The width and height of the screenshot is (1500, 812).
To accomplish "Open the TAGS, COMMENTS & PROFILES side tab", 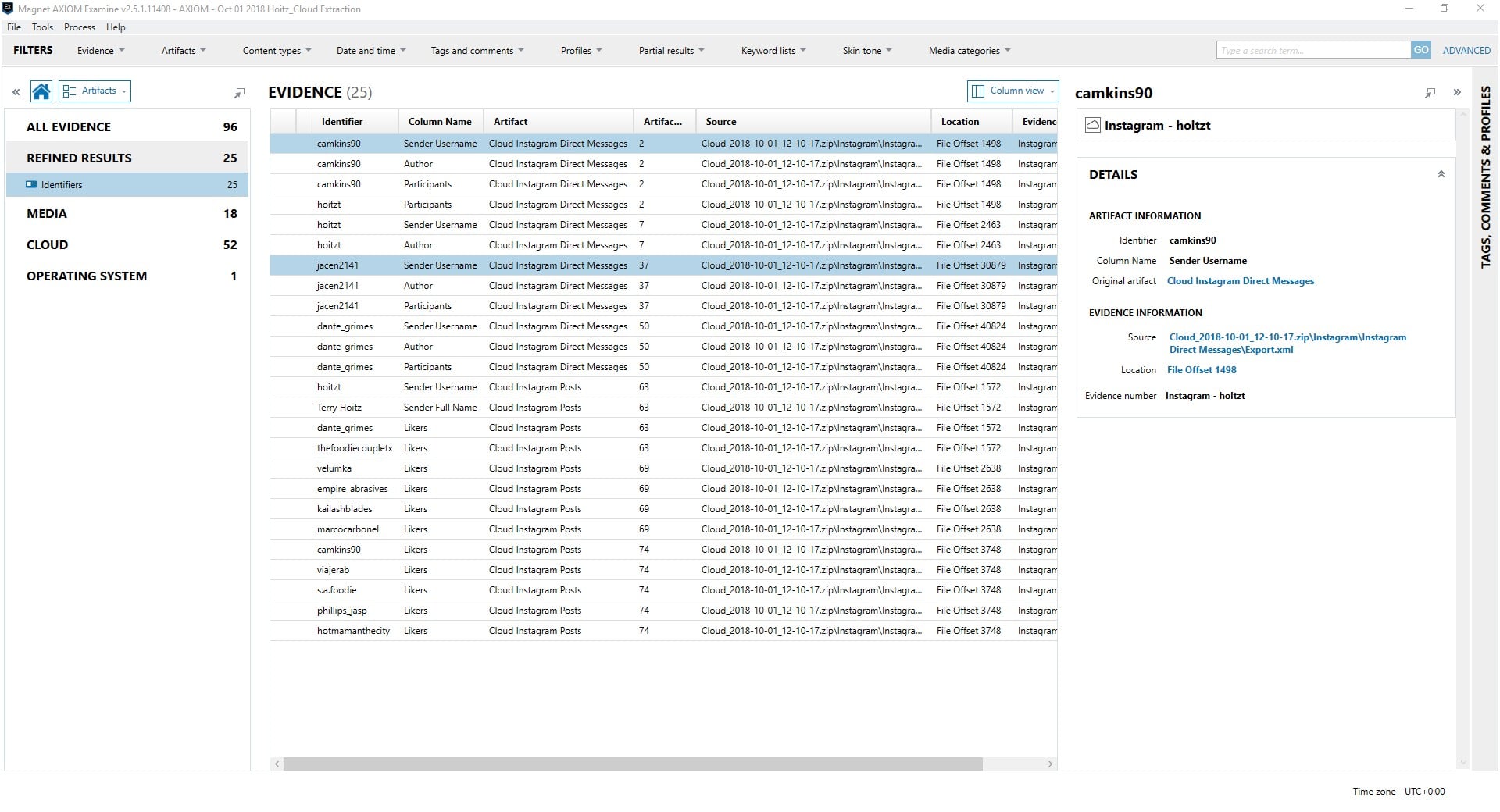I will (1486, 177).
